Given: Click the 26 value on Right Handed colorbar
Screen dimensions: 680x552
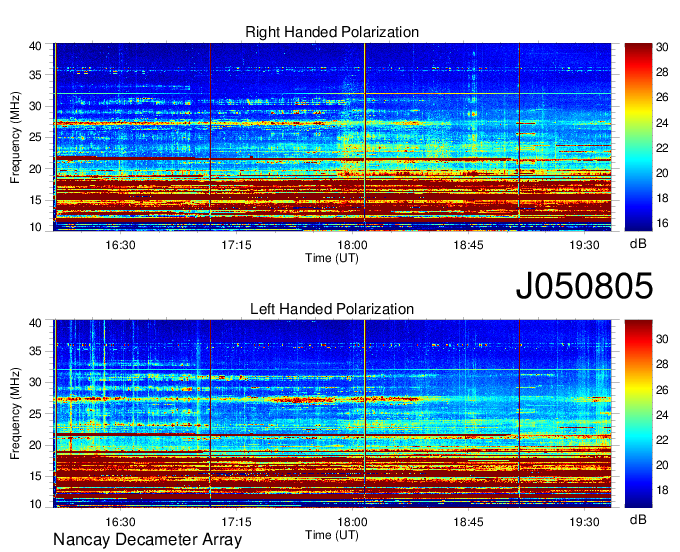Looking at the screenshot, I should point(662,97).
